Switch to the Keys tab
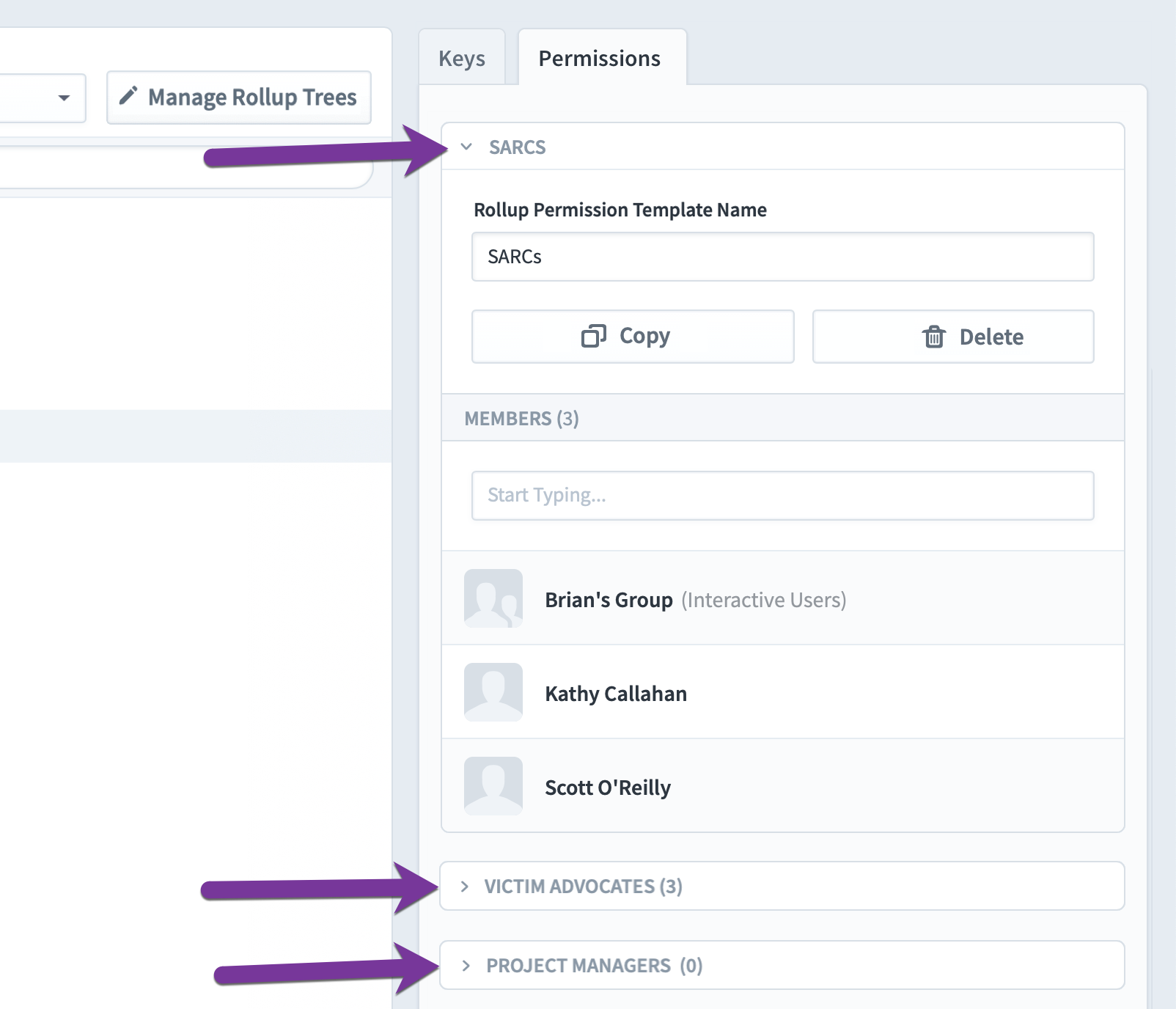This screenshot has width=1176, height=1009. pyautogui.click(x=462, y=58)
